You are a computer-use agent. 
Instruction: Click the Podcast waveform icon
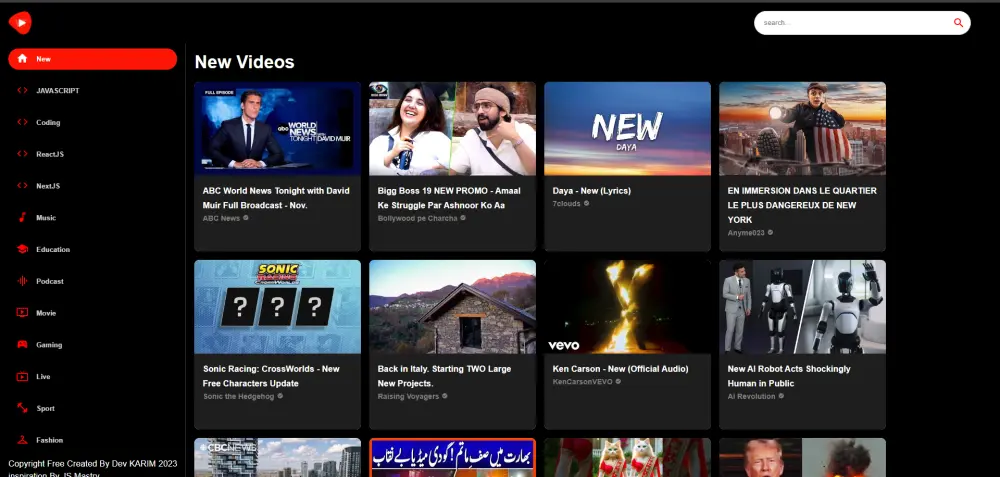coord(22,281)
